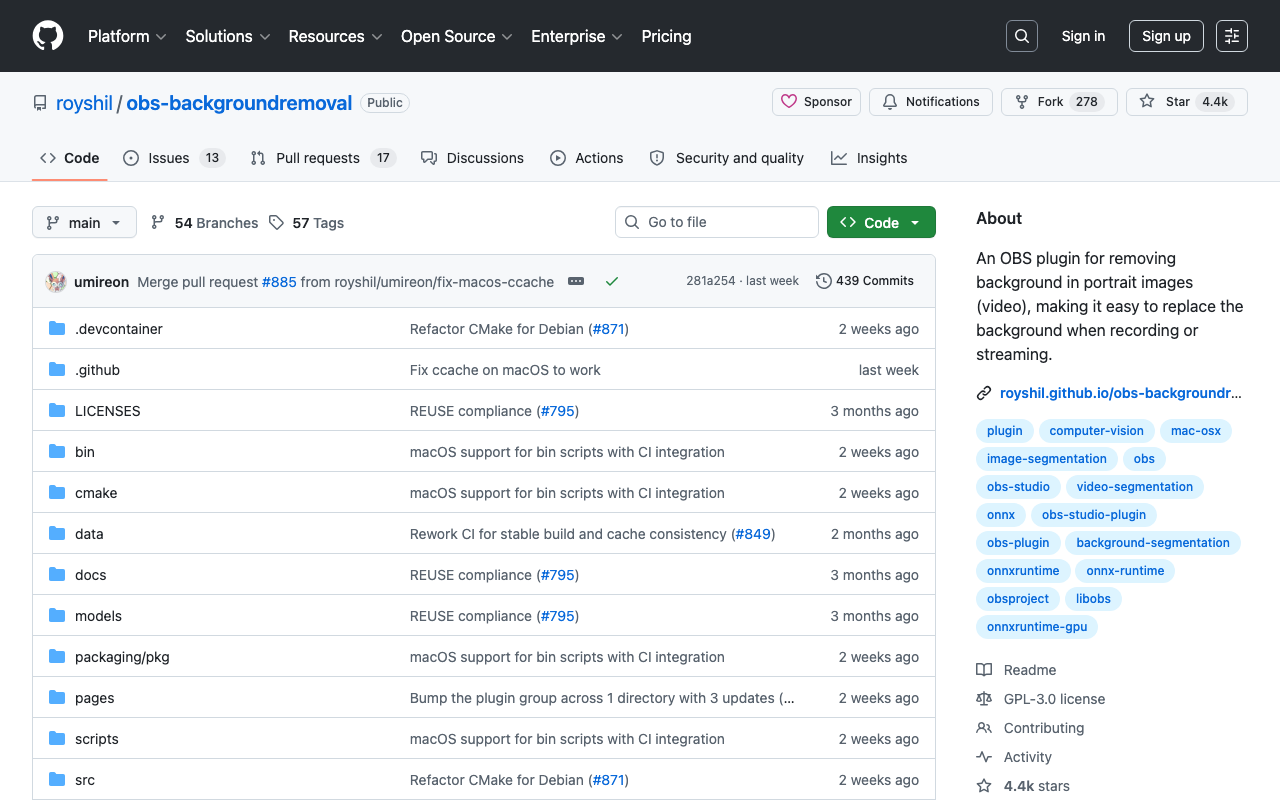Open the docs folder
Image resolution: width=1280 pixels, height=800 pixels.
click(x=90, y=575)
